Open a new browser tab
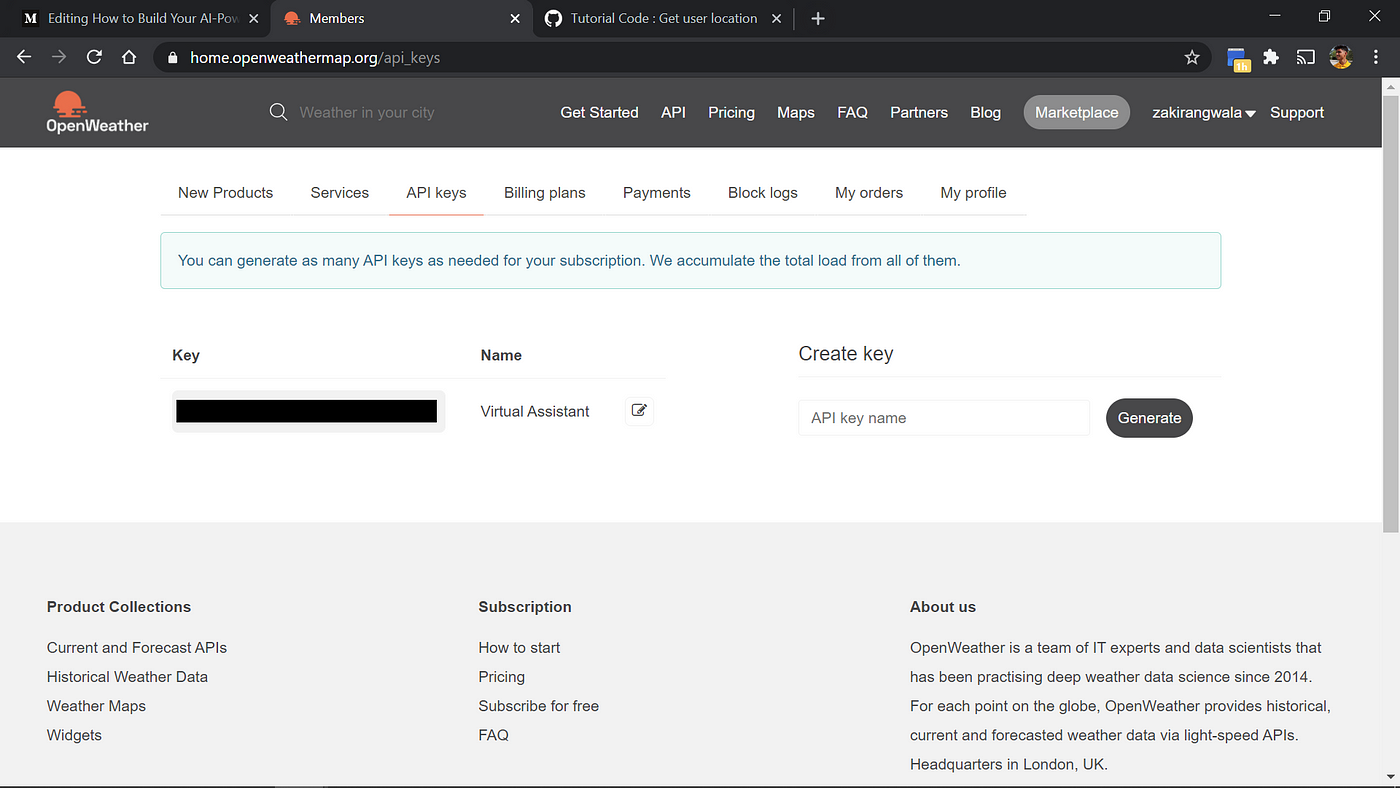Image resolution: width=1400 pixels, height=788 pixels. tap(818, 18)
